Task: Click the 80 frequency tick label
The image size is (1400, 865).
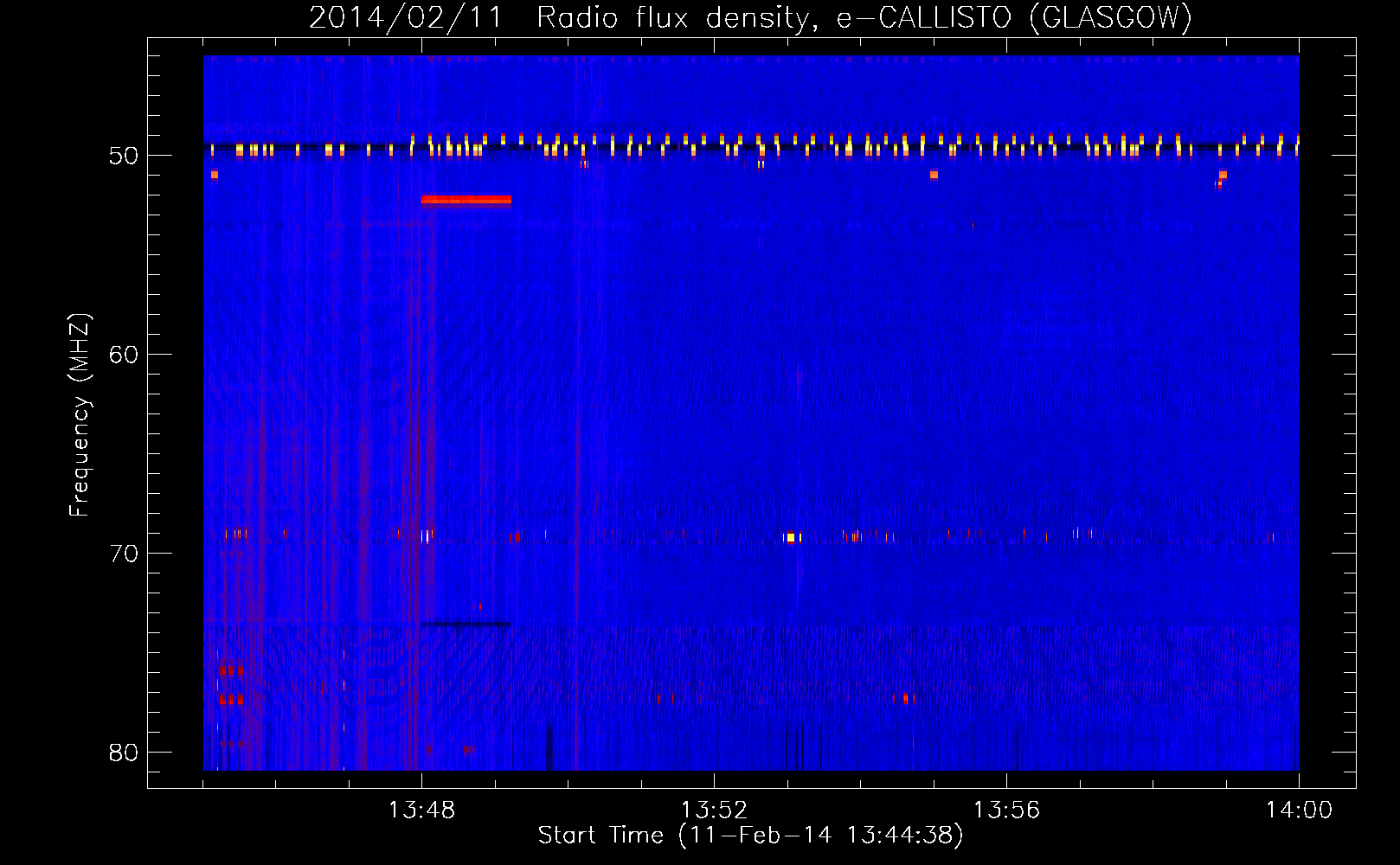Action: (x=124, y=753)
